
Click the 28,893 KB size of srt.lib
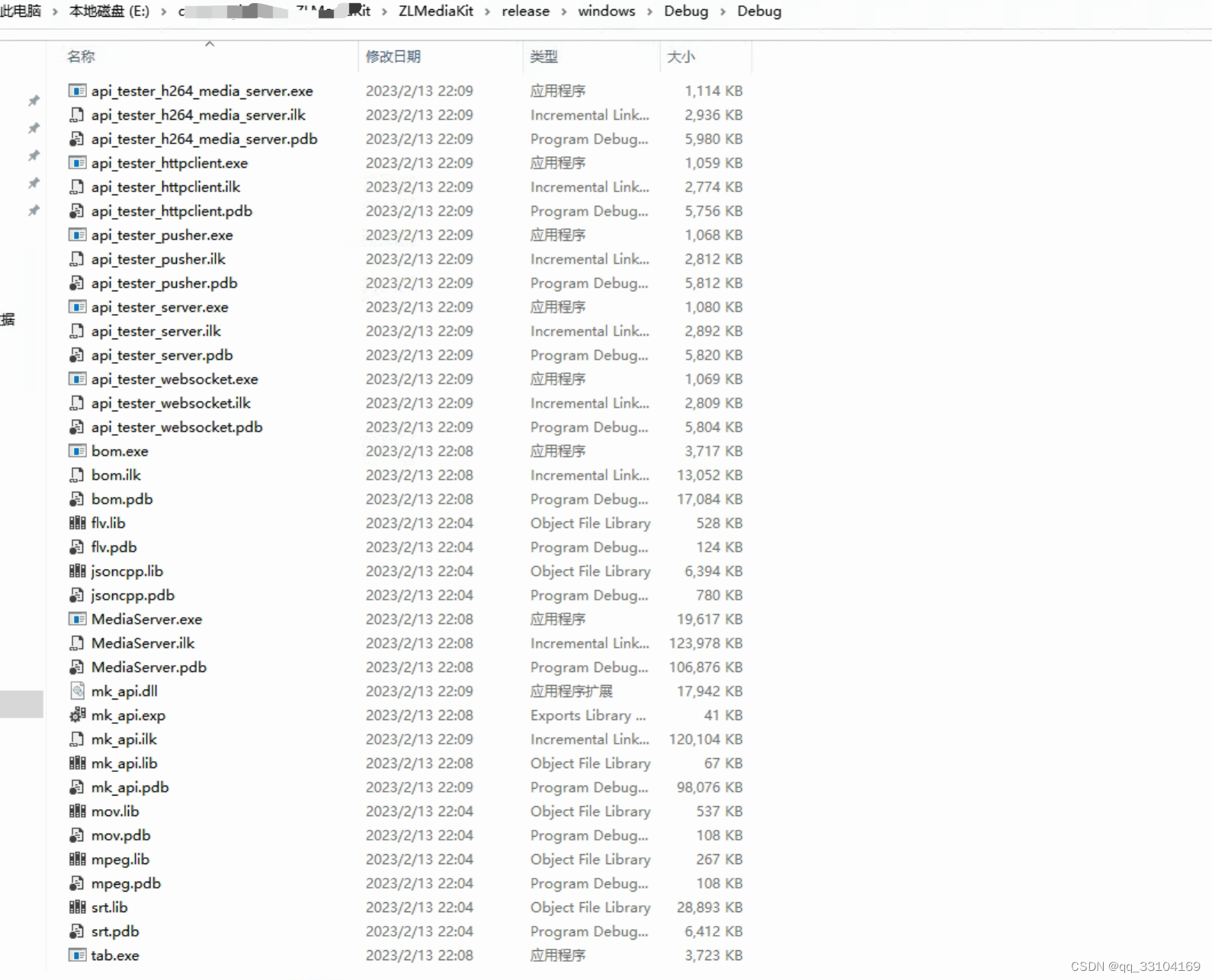tap(710, 908)
